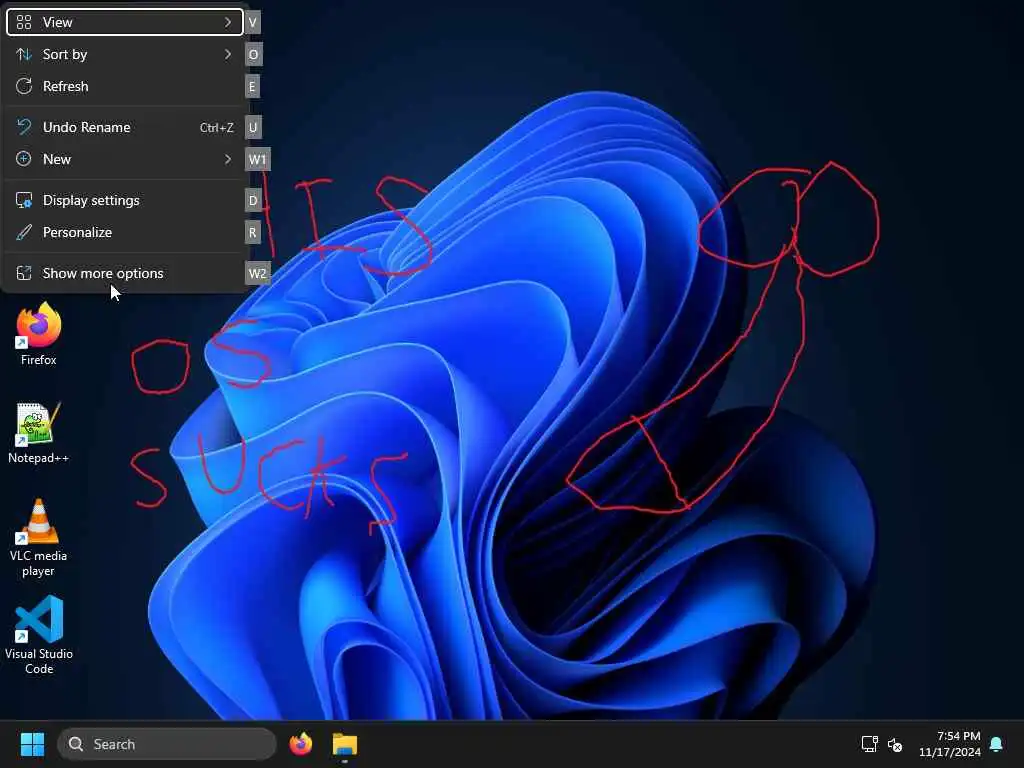1024x768 pixels.
Task: Click the View grid icon
Action: coord(24,22)
